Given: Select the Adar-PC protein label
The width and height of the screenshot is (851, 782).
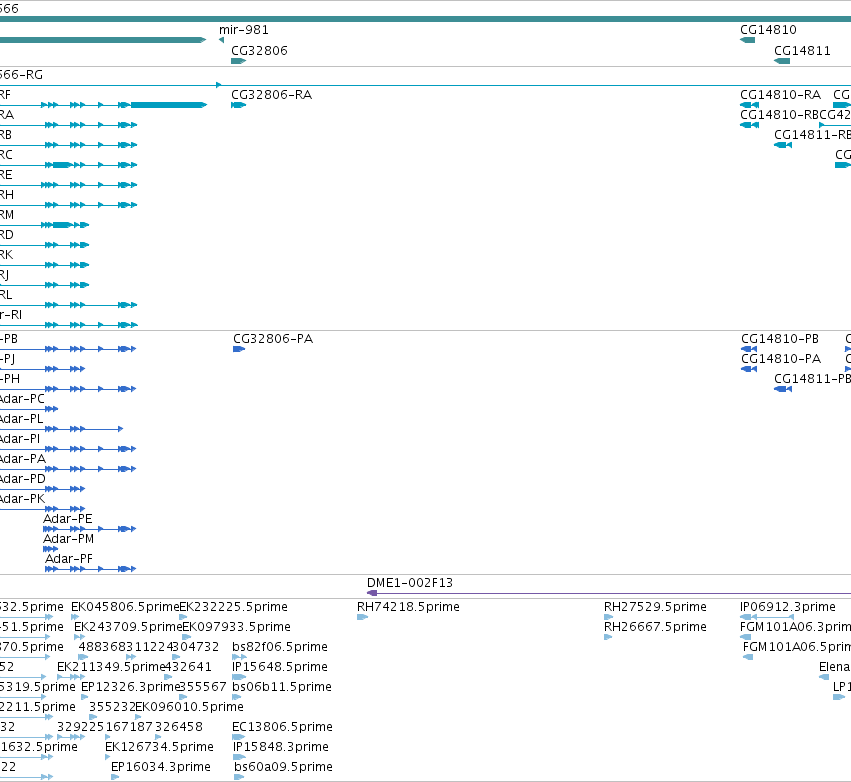Looking at the screenshot, I should [22, 399].
